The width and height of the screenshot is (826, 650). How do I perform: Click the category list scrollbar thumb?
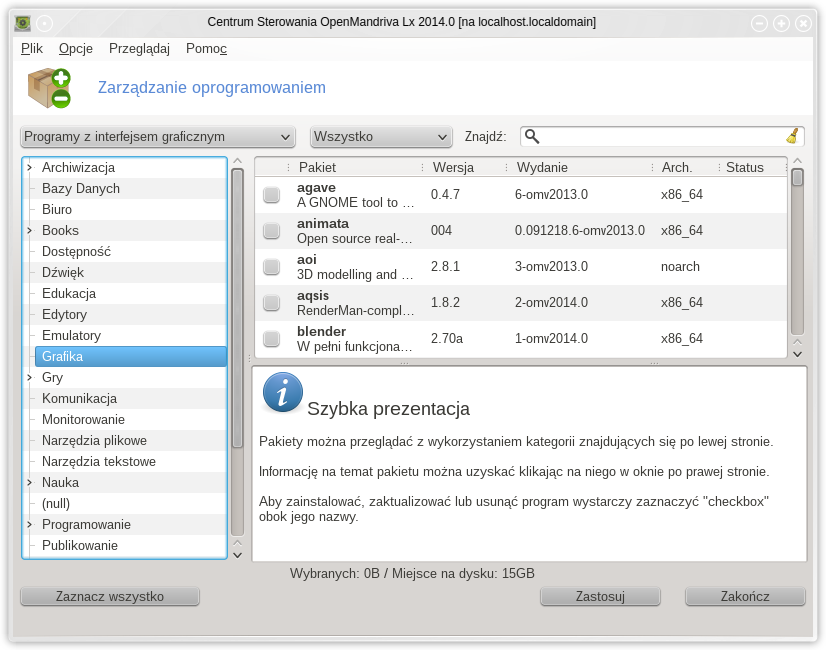click(x=238, y=308)
